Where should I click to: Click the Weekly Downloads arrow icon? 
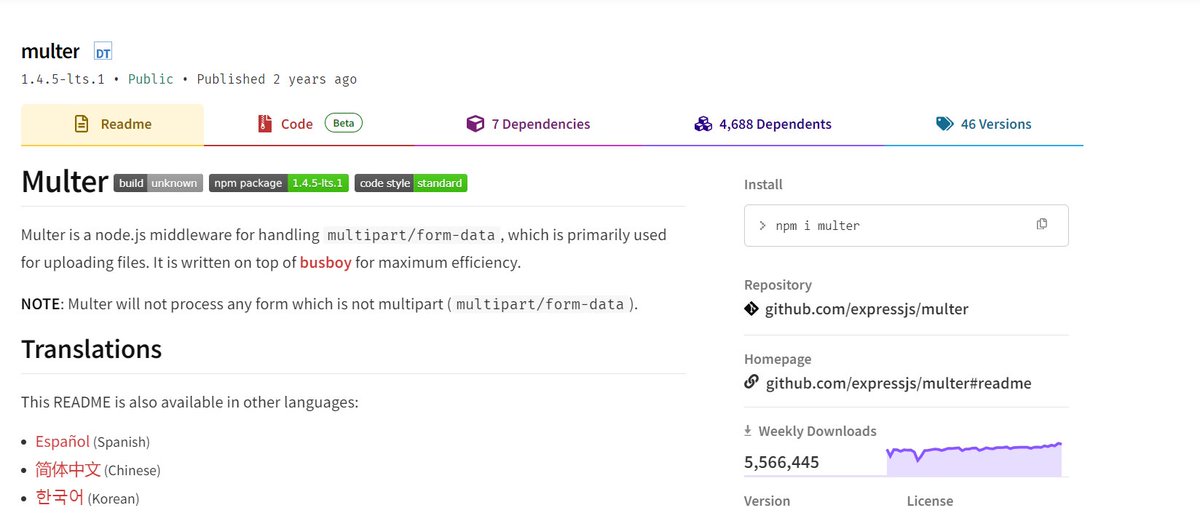click(x=748, y=431)
